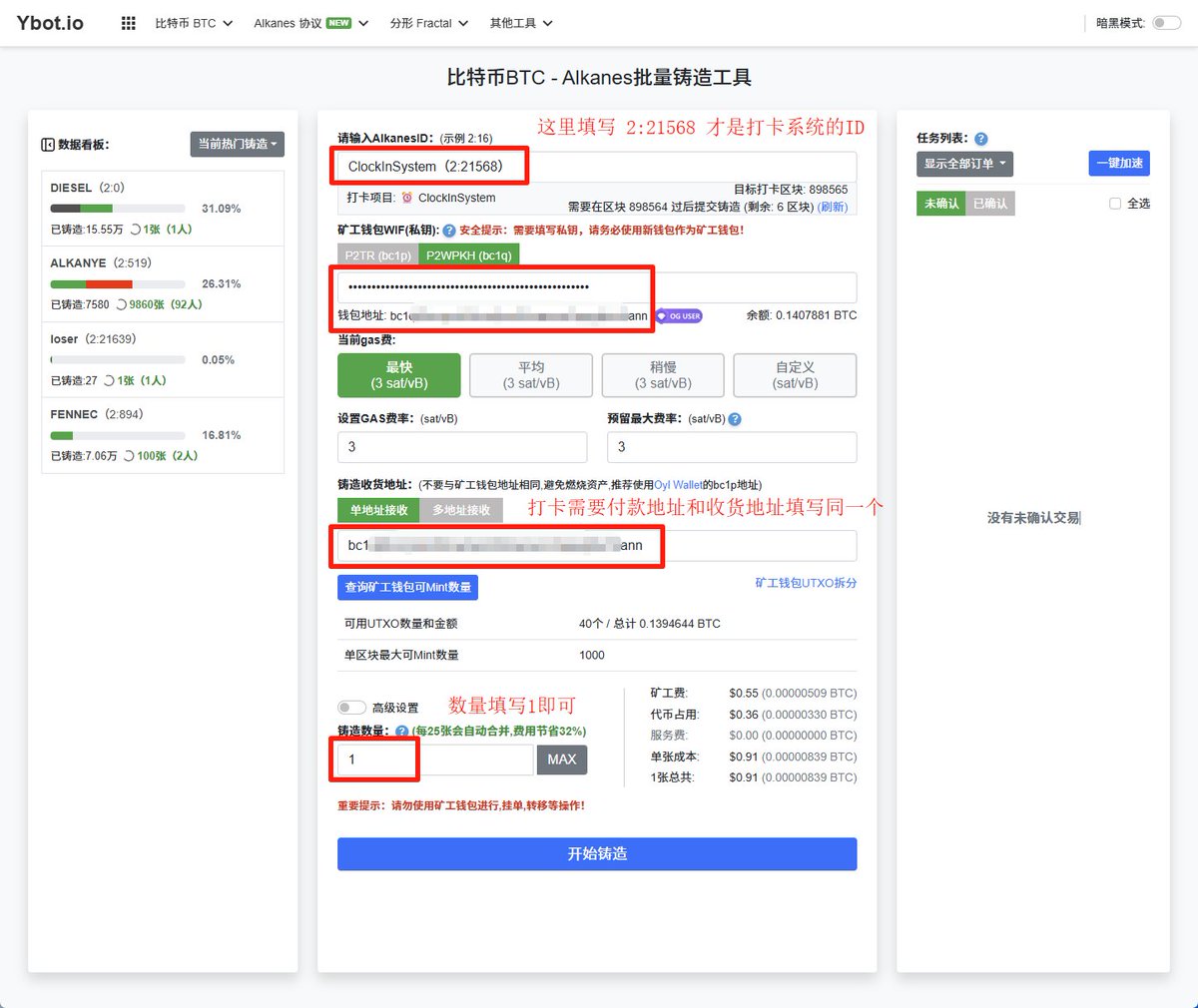
Task: Select the 自定义 (sat/vB) gas option
Action: point(795,375)
